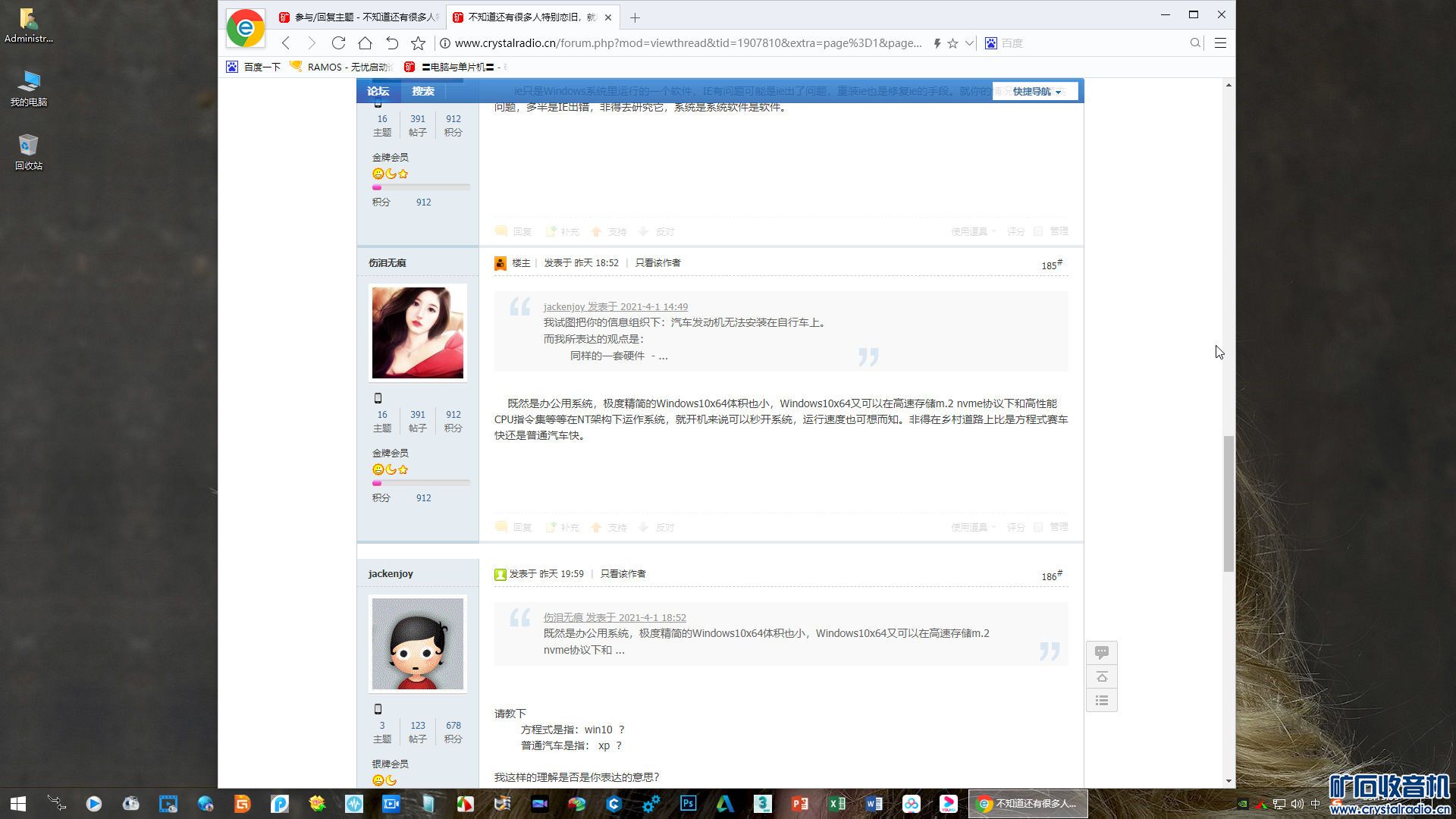Click the thread list floating side button
1456x819 pixels.
[x=1102, y=700]
